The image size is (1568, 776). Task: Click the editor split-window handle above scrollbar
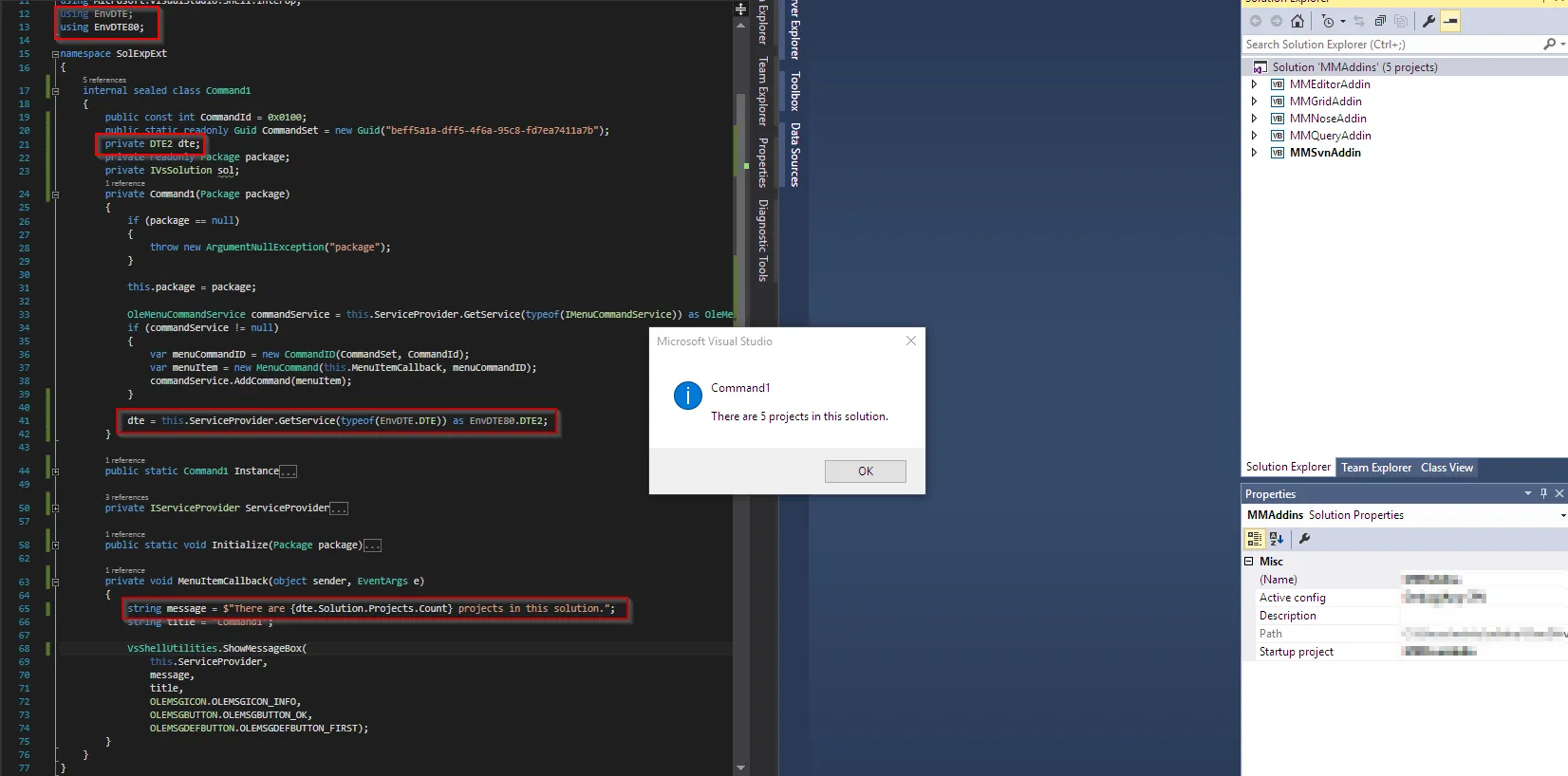(x=741, y=9)
